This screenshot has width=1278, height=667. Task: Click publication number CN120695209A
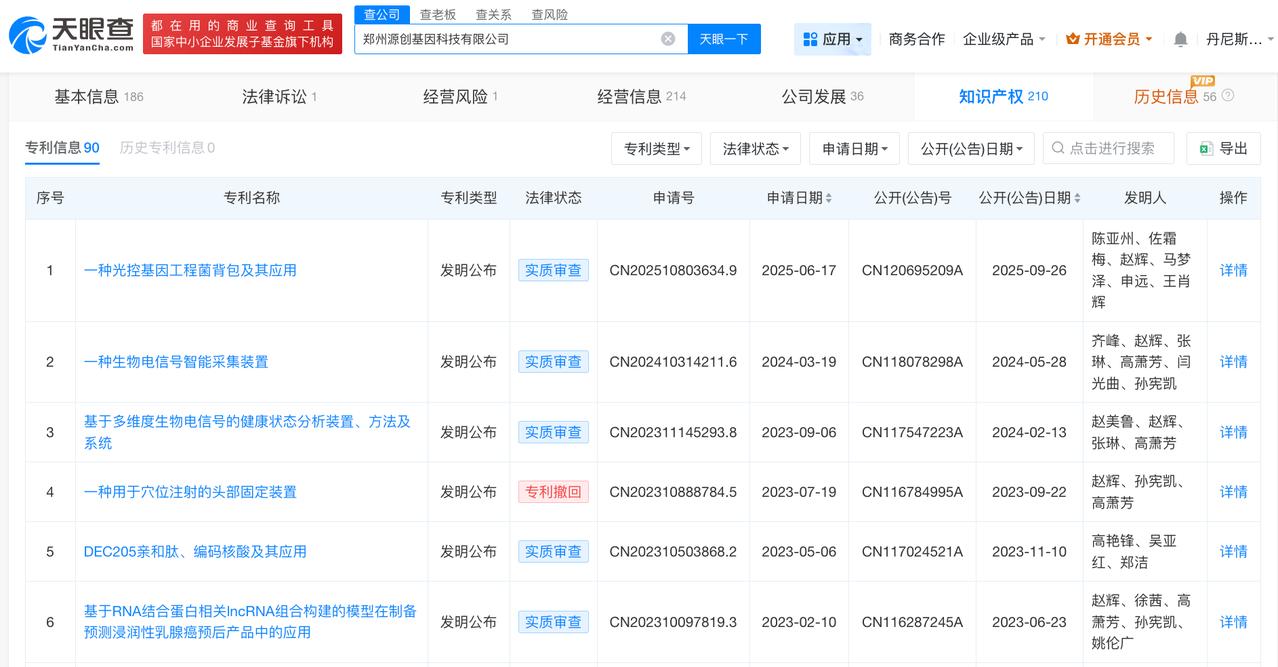[912, 270]
